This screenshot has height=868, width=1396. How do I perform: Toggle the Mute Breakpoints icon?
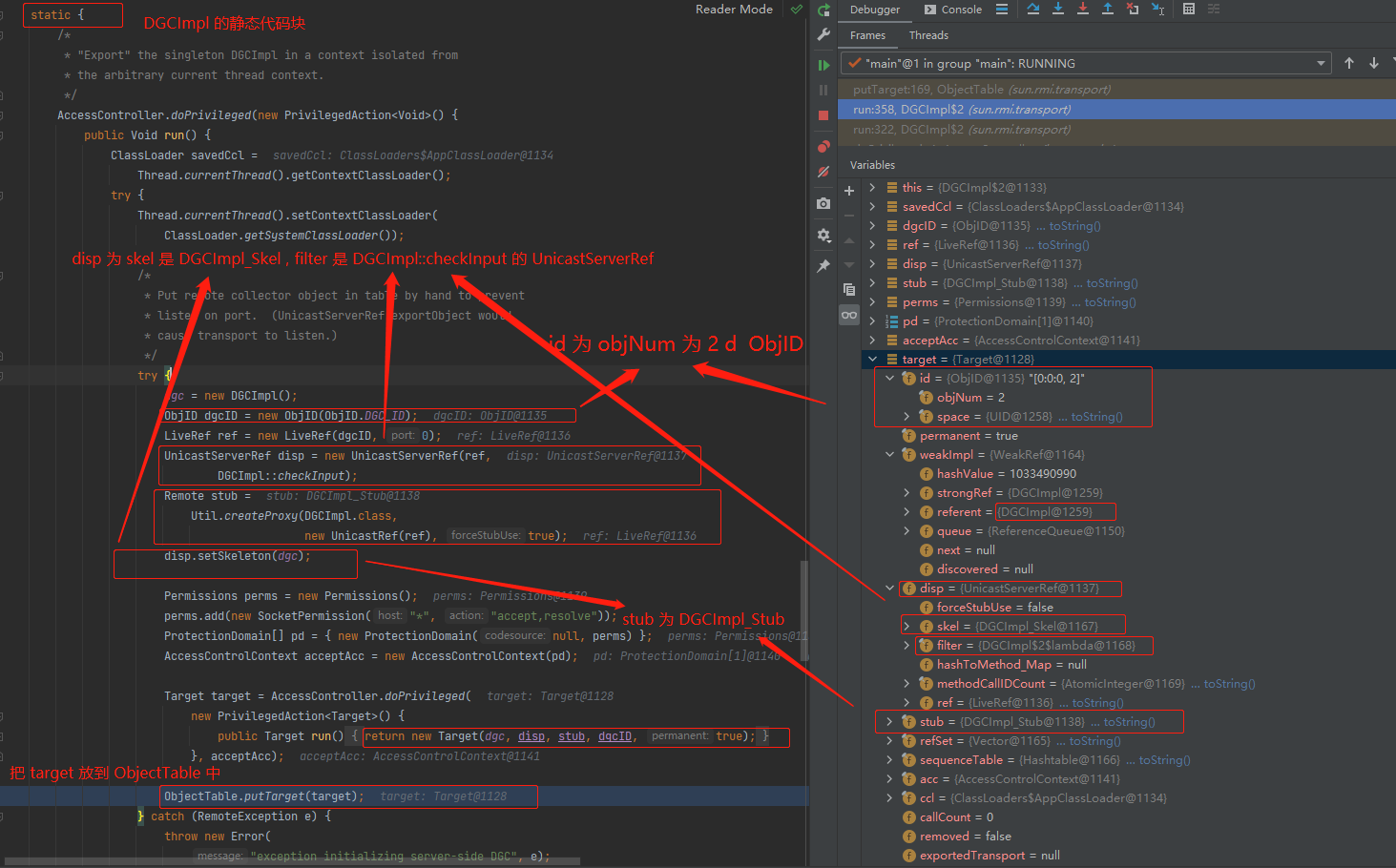(x=823, y=172)
